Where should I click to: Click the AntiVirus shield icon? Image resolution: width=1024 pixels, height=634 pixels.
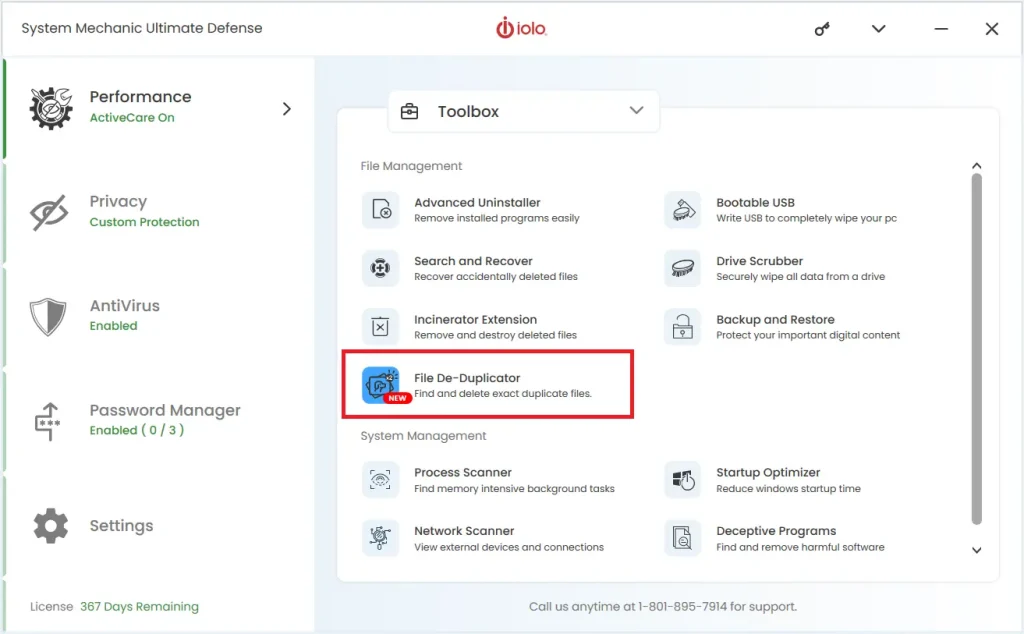(48, 317)
